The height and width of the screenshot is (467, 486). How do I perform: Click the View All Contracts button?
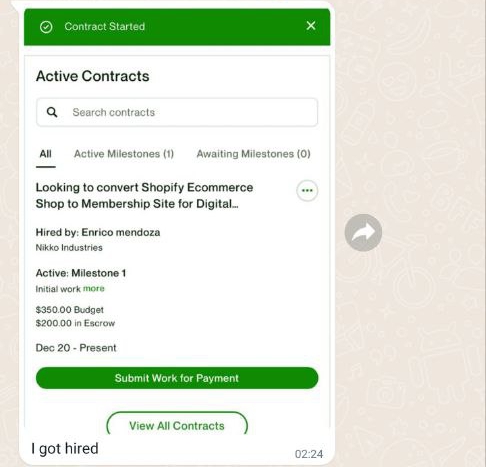(x=177, y=426)
